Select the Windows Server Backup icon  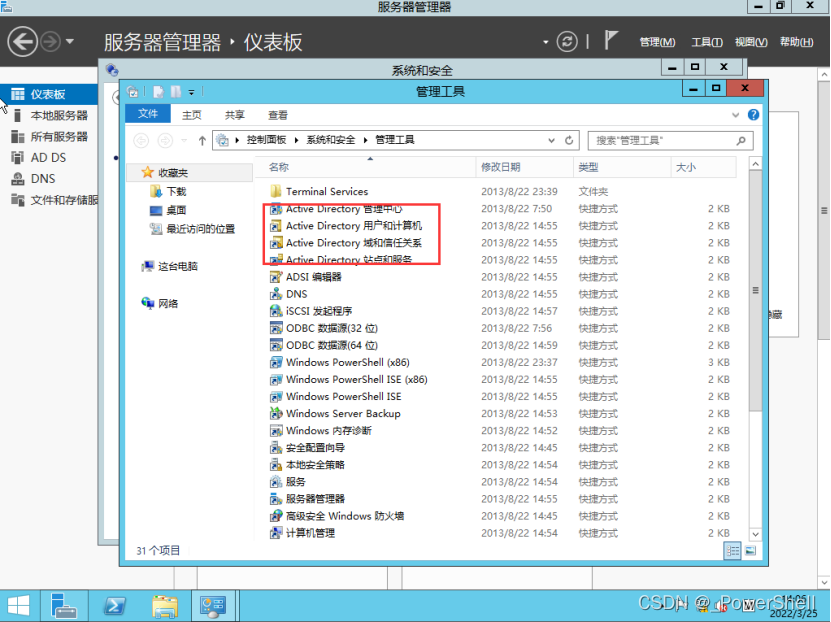[276, 413]
